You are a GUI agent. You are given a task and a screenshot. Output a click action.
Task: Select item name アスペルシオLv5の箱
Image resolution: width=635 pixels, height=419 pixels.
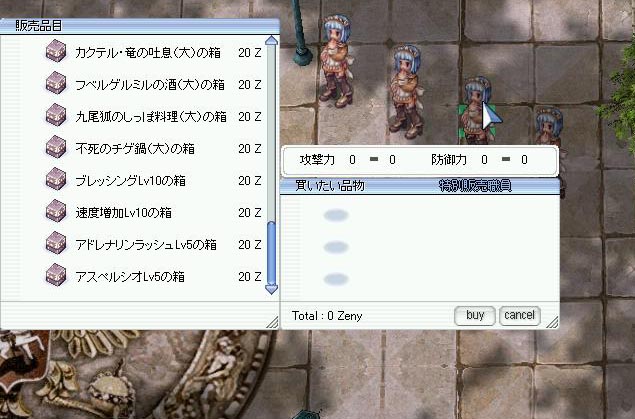point(130,276)
